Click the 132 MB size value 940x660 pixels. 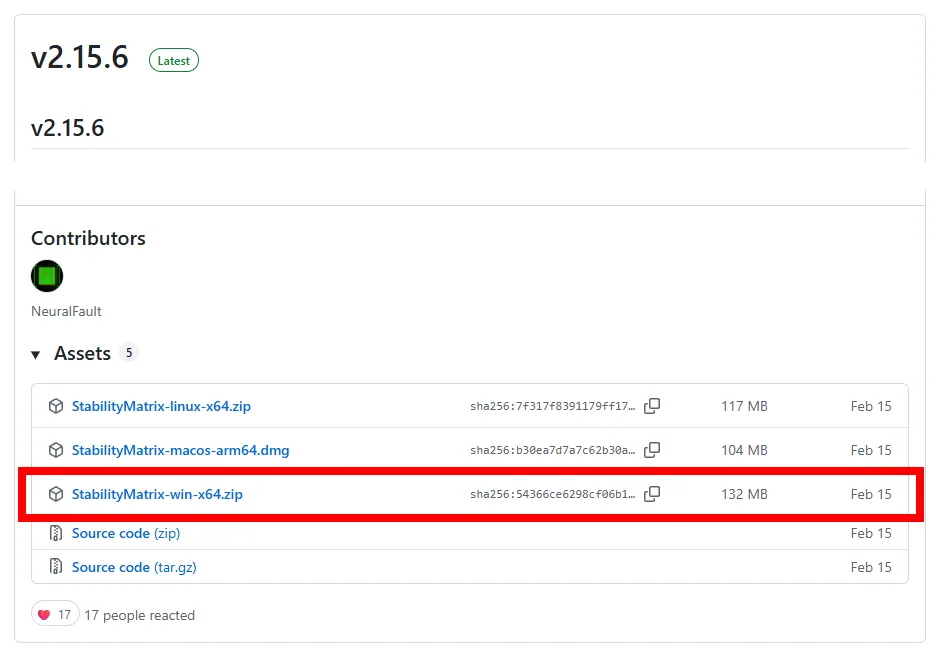point(744,494)
